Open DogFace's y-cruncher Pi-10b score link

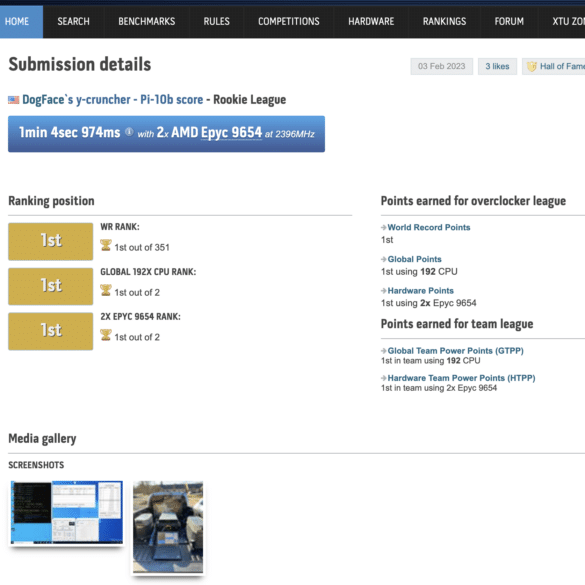[x=113, y=100]
